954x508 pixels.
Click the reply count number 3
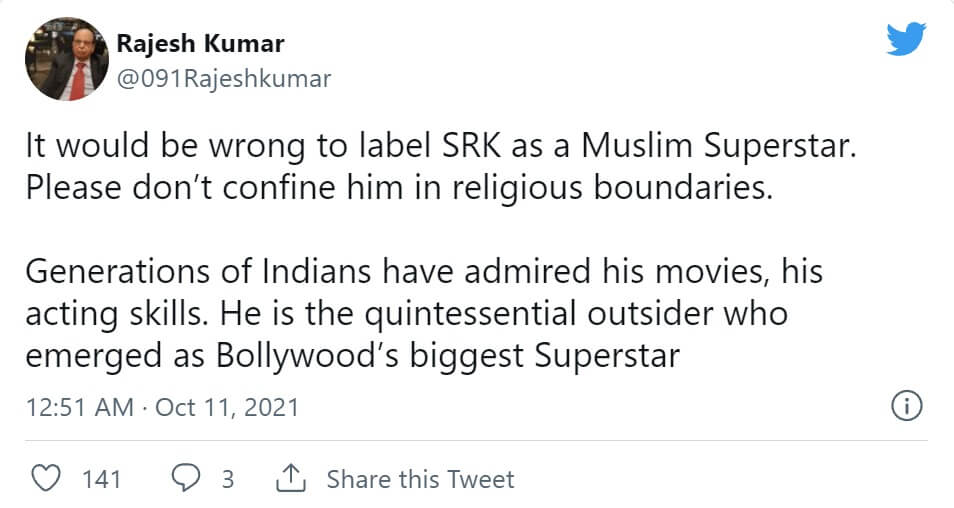click(x=227, y=479)
